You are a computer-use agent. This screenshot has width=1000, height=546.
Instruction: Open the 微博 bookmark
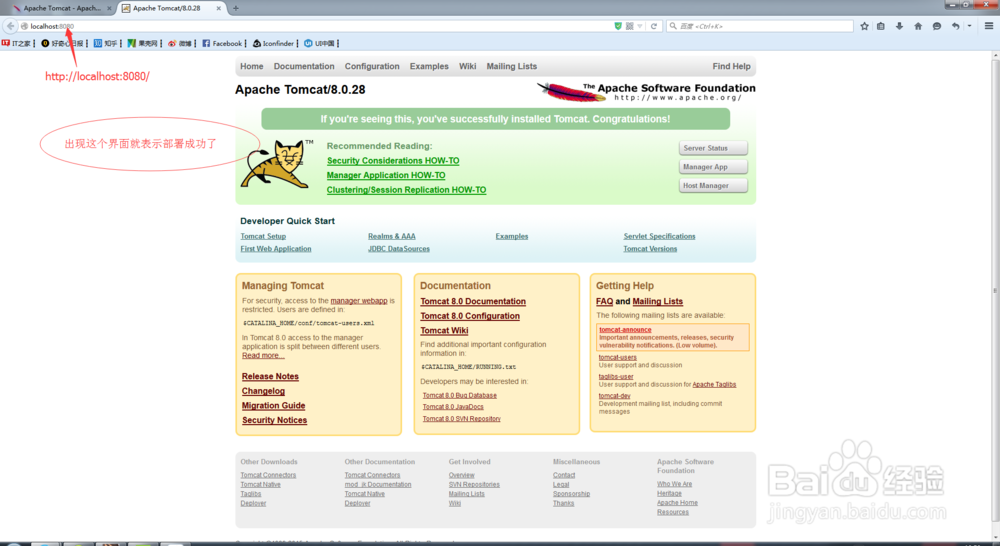click(180, 43)
